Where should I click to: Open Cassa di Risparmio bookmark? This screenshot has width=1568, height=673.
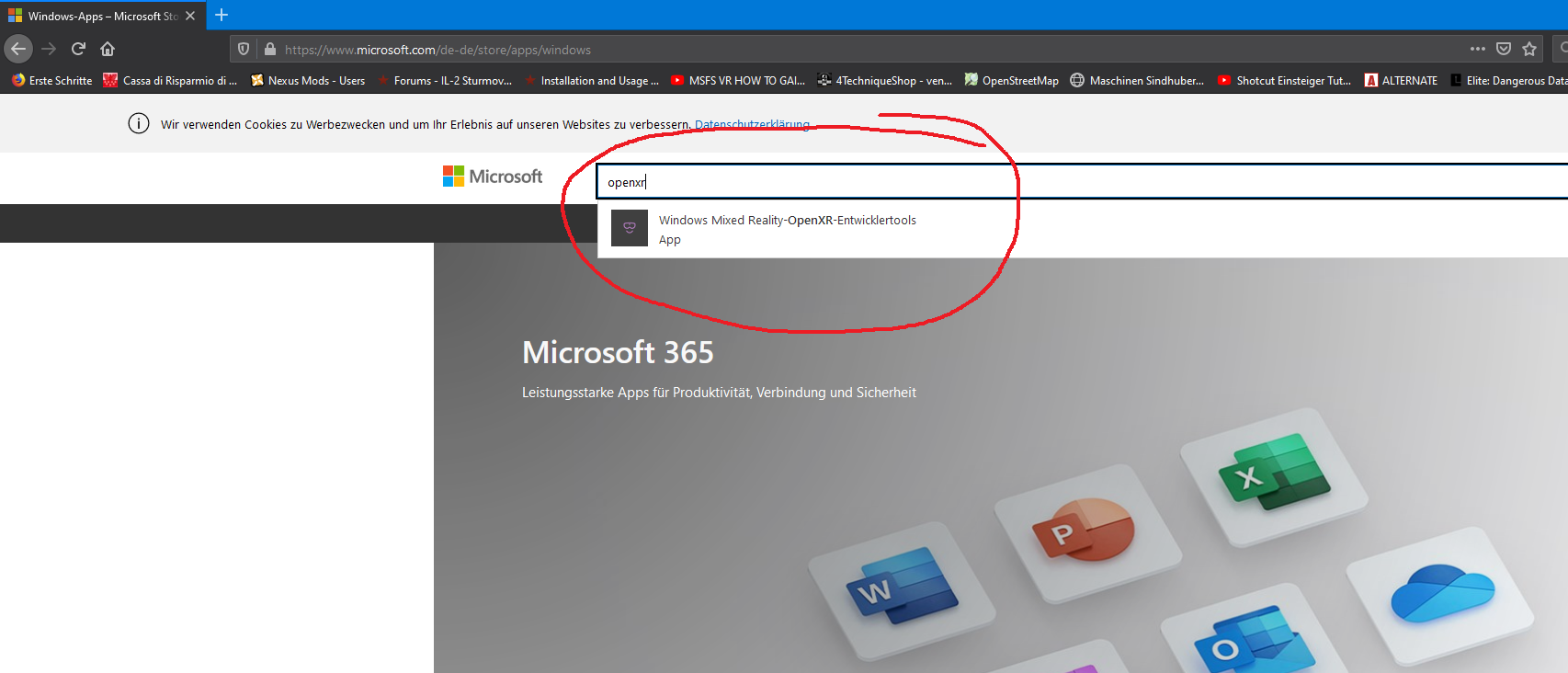point(170,81)
